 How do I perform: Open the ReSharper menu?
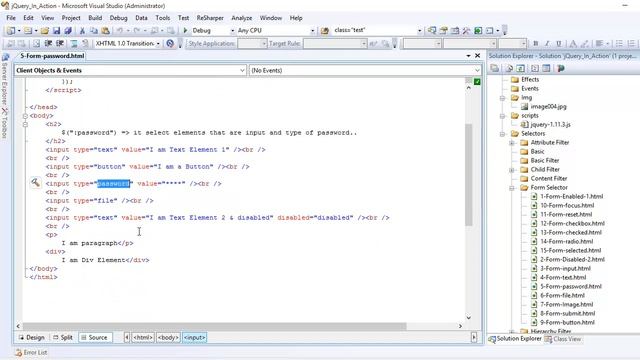tap(210, 18)
